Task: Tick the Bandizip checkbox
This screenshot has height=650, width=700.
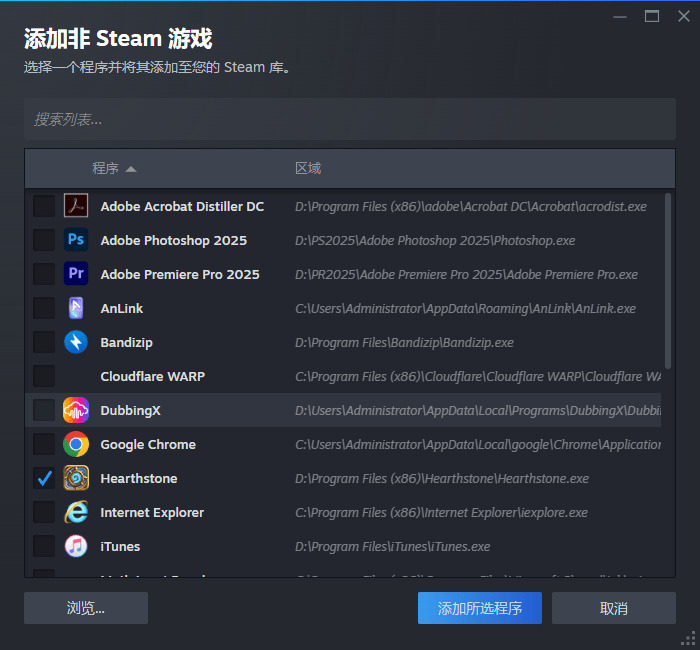Action: click(x=44, y=342)
